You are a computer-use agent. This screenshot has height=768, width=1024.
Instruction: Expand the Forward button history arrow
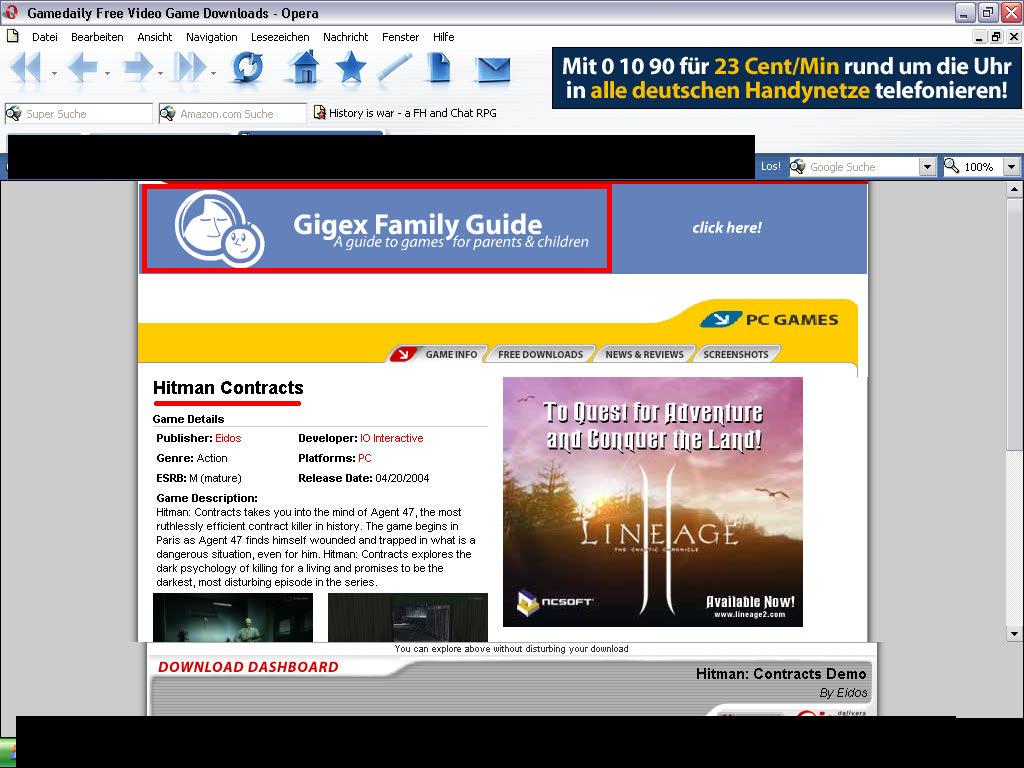pyautogui.click(x=160, y=73)
